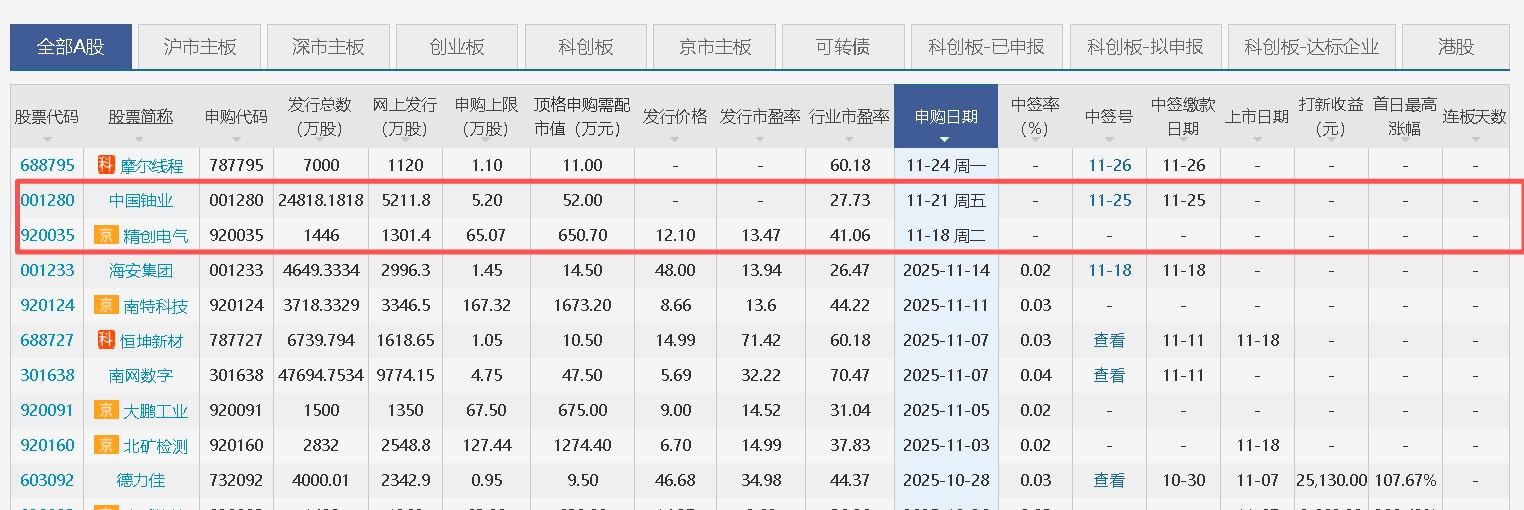Switch to the 创业板 tab

pos(456,47)
